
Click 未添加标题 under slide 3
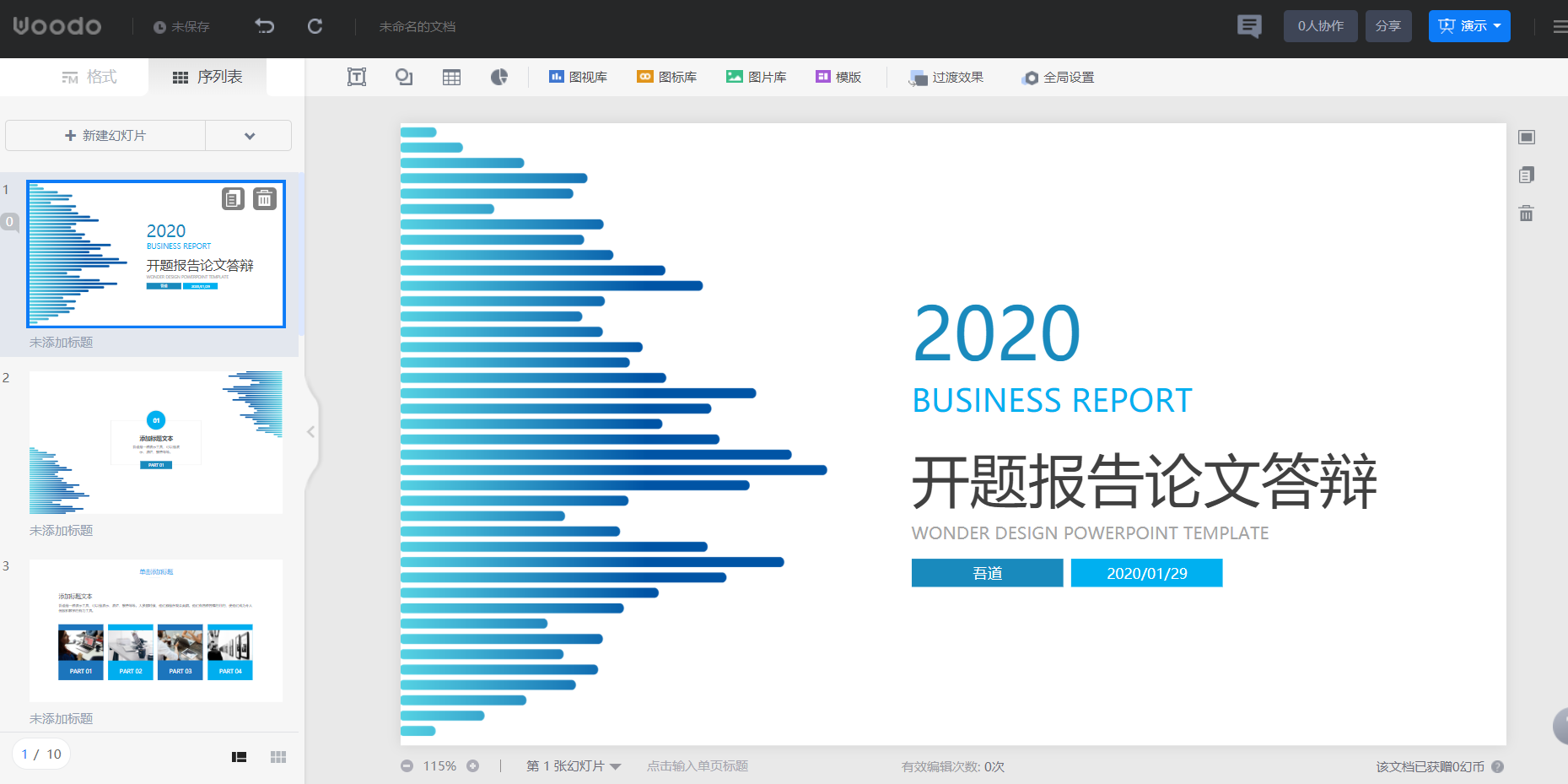point(62,719)
